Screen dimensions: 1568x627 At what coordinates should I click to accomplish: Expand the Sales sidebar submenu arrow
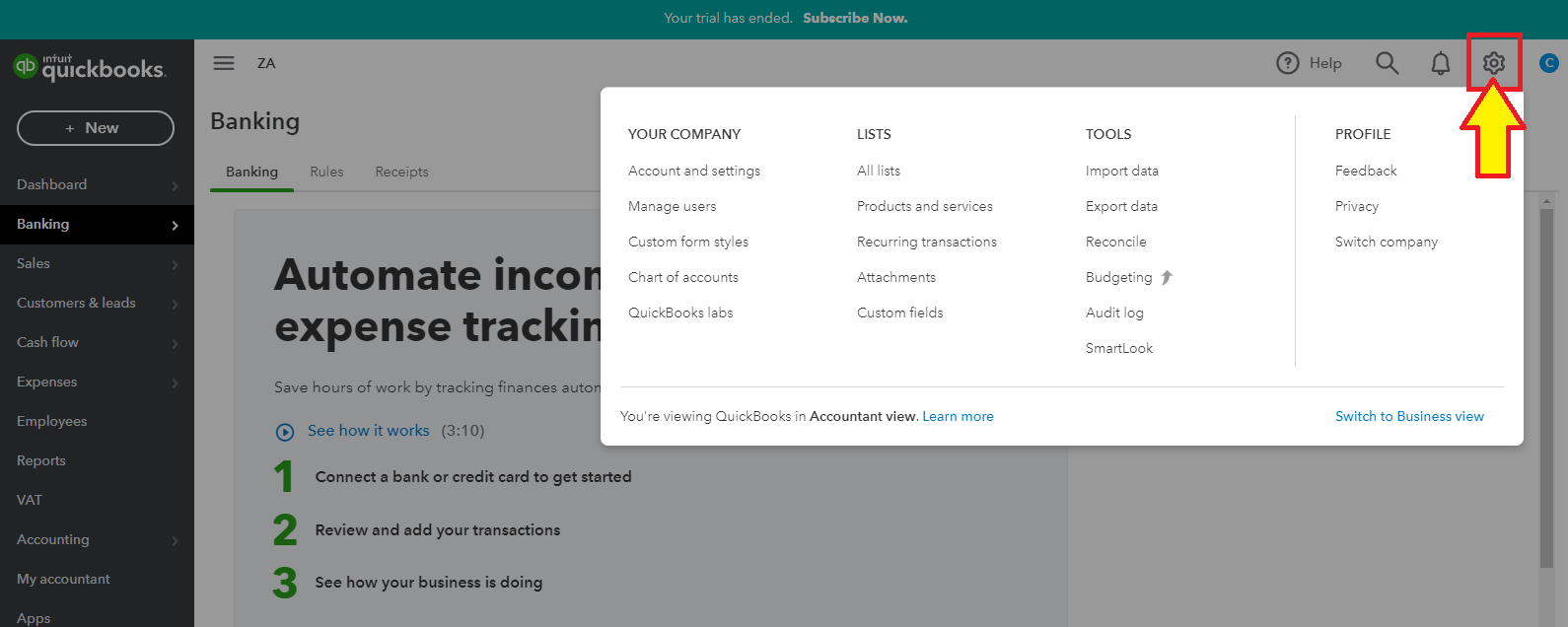tap(175, 264)
